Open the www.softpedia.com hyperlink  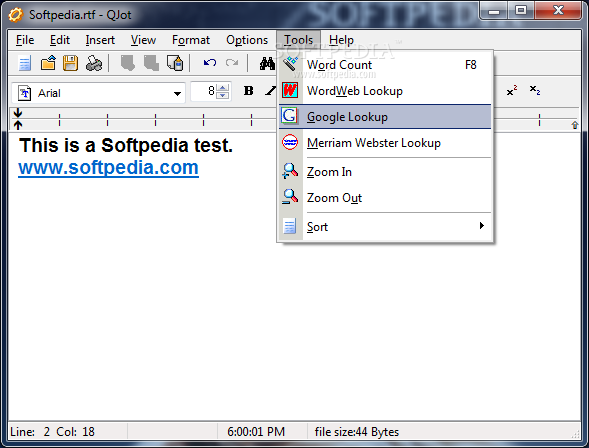(x=109, y=167)
